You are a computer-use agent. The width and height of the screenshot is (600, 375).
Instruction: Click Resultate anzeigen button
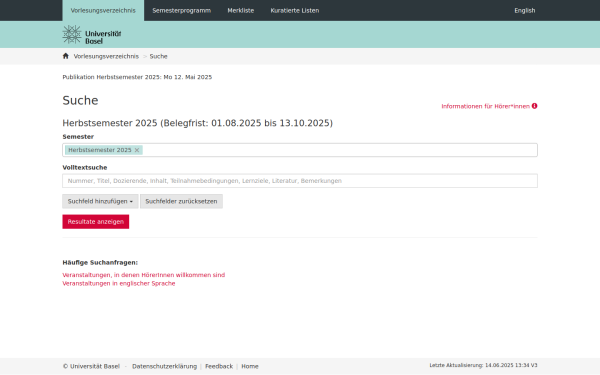(x=96, y=222)
